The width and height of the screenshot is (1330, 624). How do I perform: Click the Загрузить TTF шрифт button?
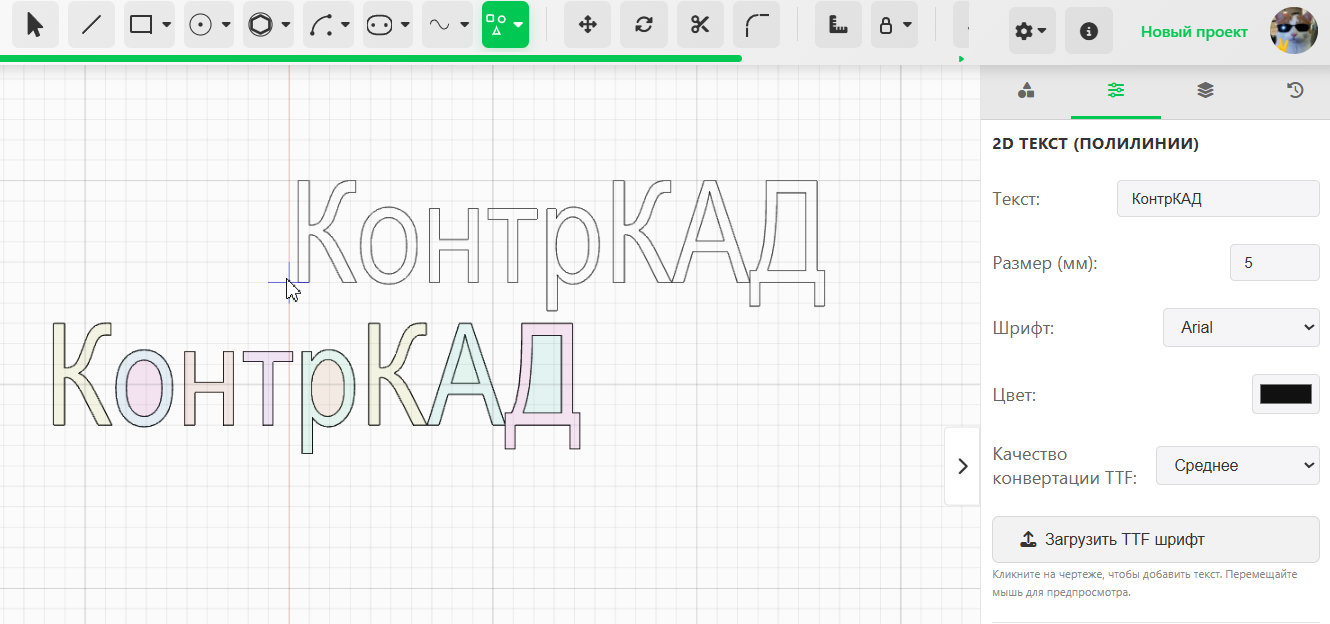[1155, 539]
